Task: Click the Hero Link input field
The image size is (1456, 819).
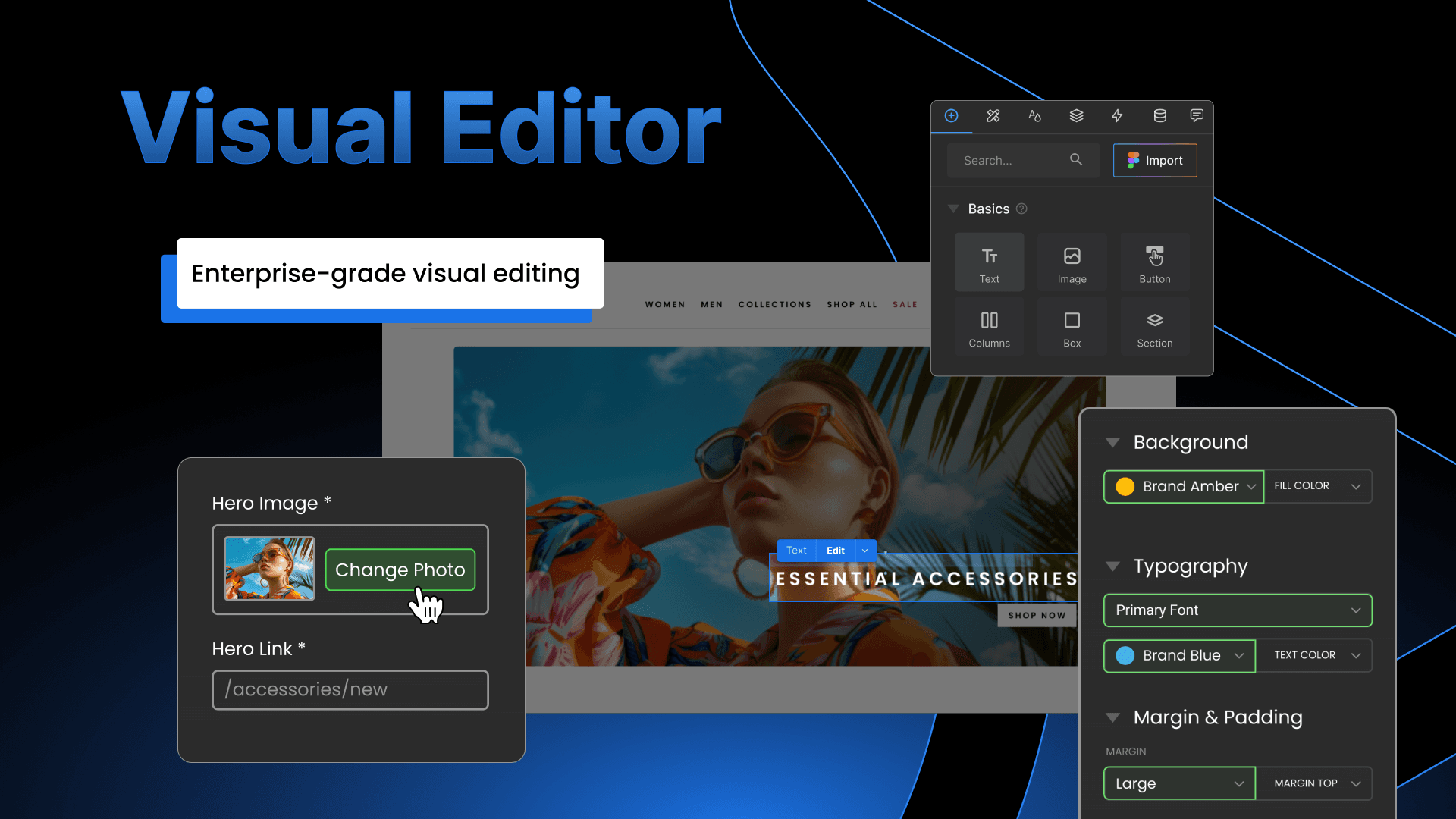Action: click(350, 689)
